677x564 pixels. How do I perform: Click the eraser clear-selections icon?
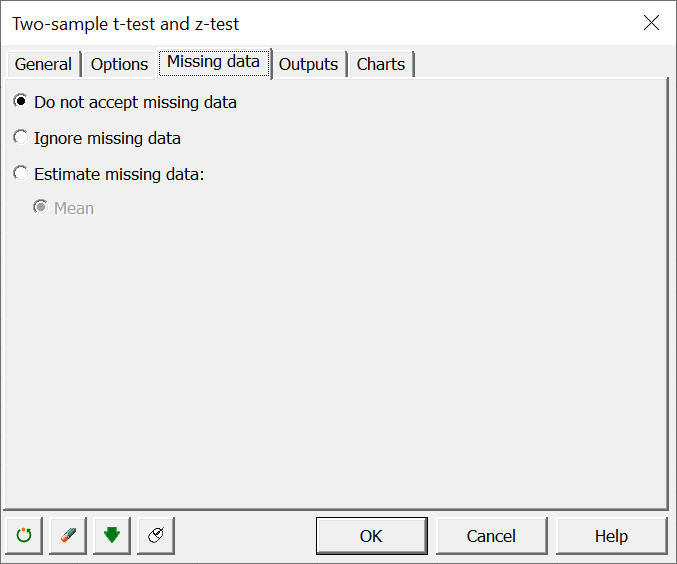click(x=68, y=535)
